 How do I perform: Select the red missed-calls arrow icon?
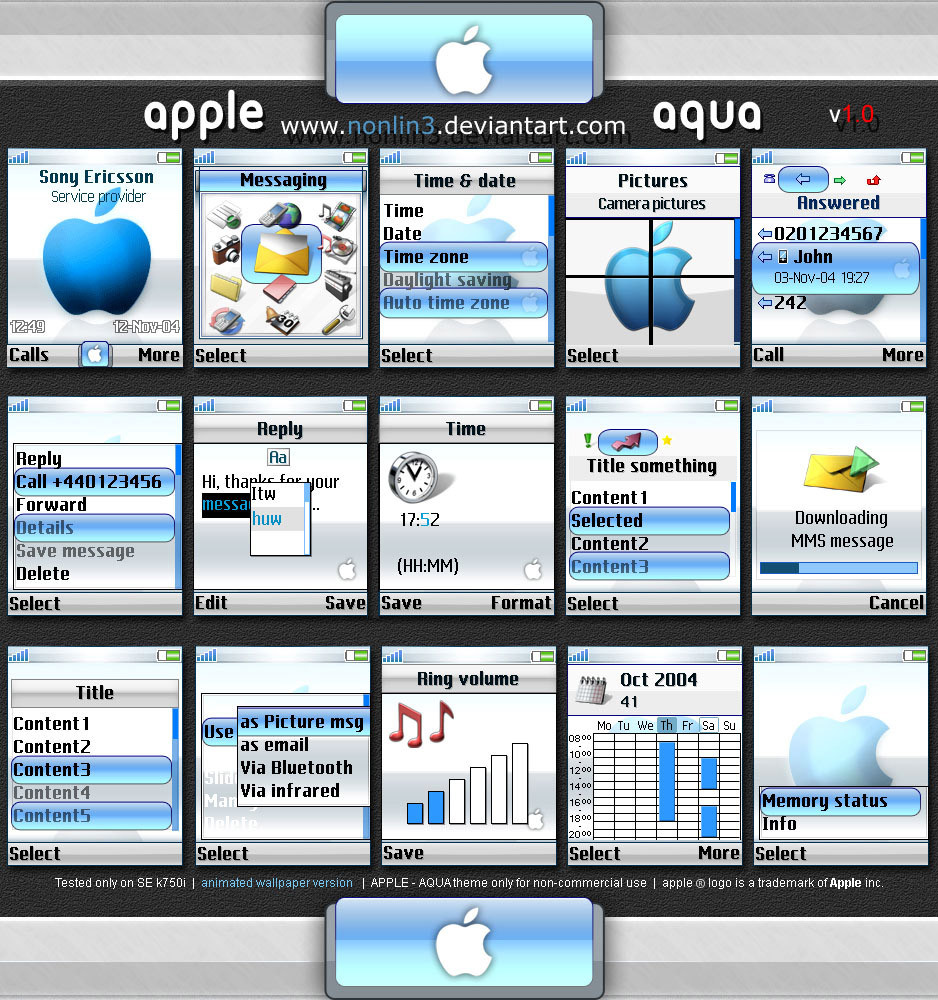pos(874,180)
